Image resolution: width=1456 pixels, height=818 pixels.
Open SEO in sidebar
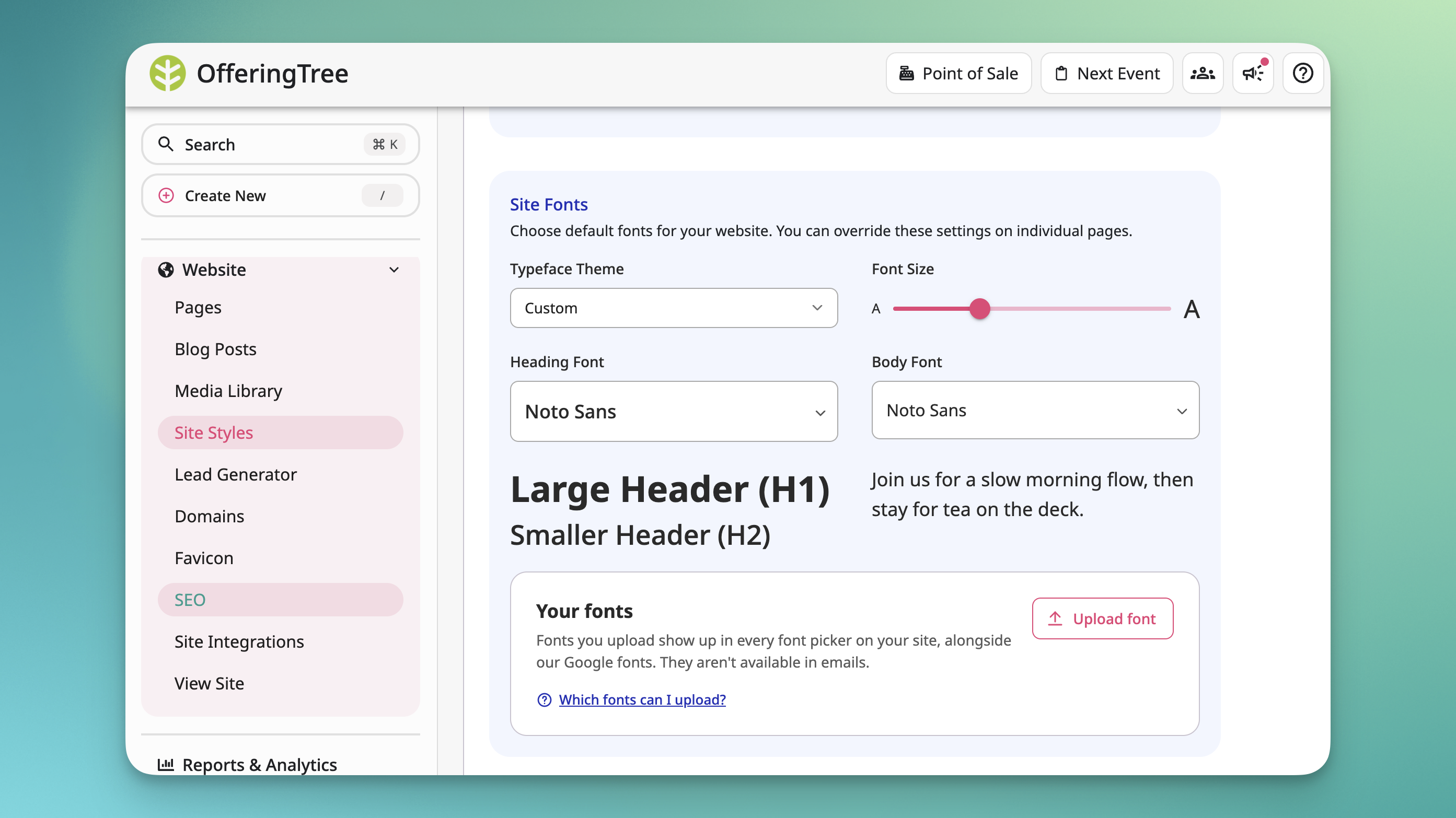pyautogui.click(x=280, y=600)
